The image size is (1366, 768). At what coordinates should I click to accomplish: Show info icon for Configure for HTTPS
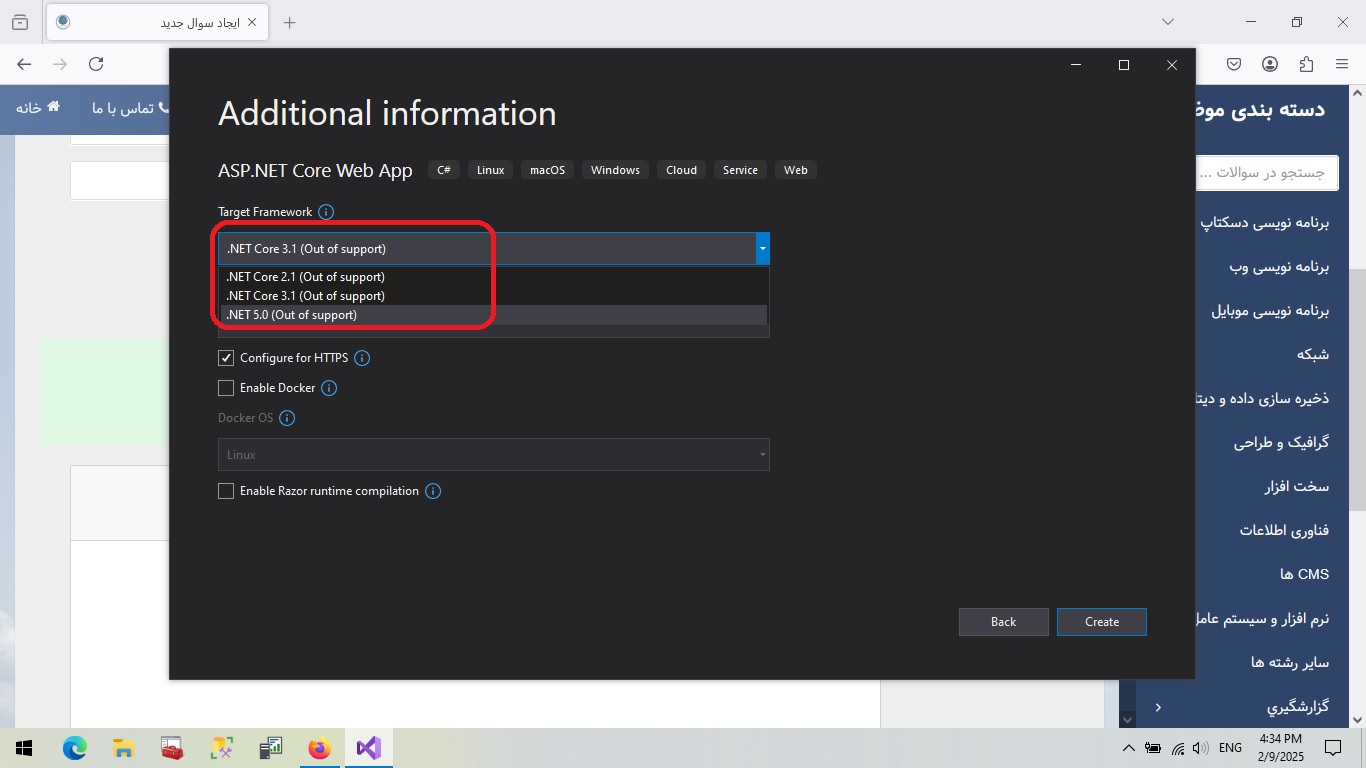[362, 358]
